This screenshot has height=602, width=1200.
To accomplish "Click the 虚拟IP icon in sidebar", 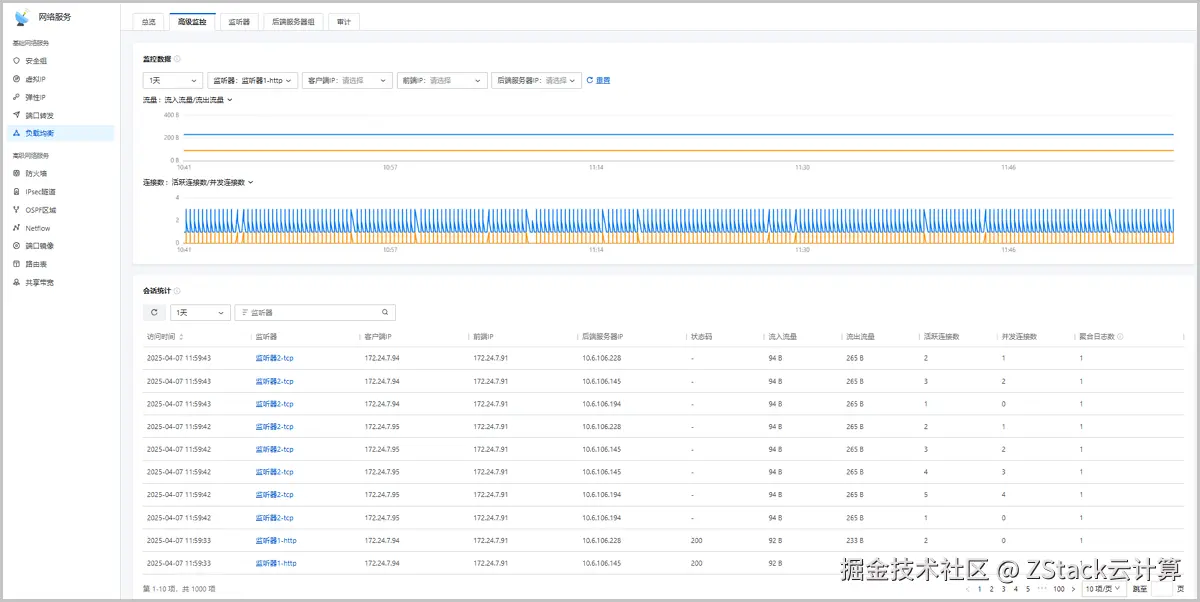I will pos(16,79).
